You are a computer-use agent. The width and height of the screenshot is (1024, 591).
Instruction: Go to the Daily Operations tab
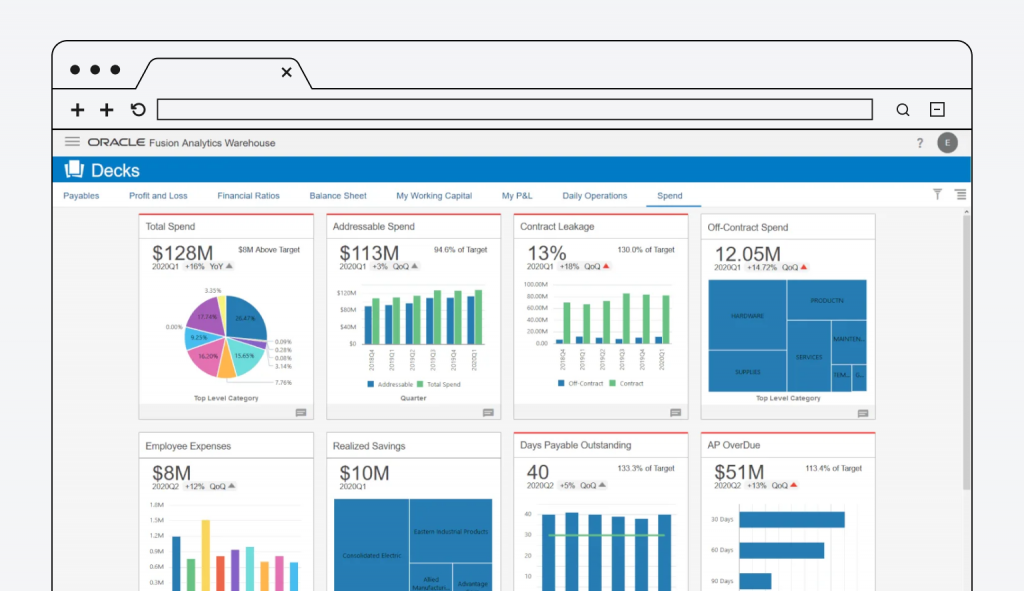coord(595,196)
